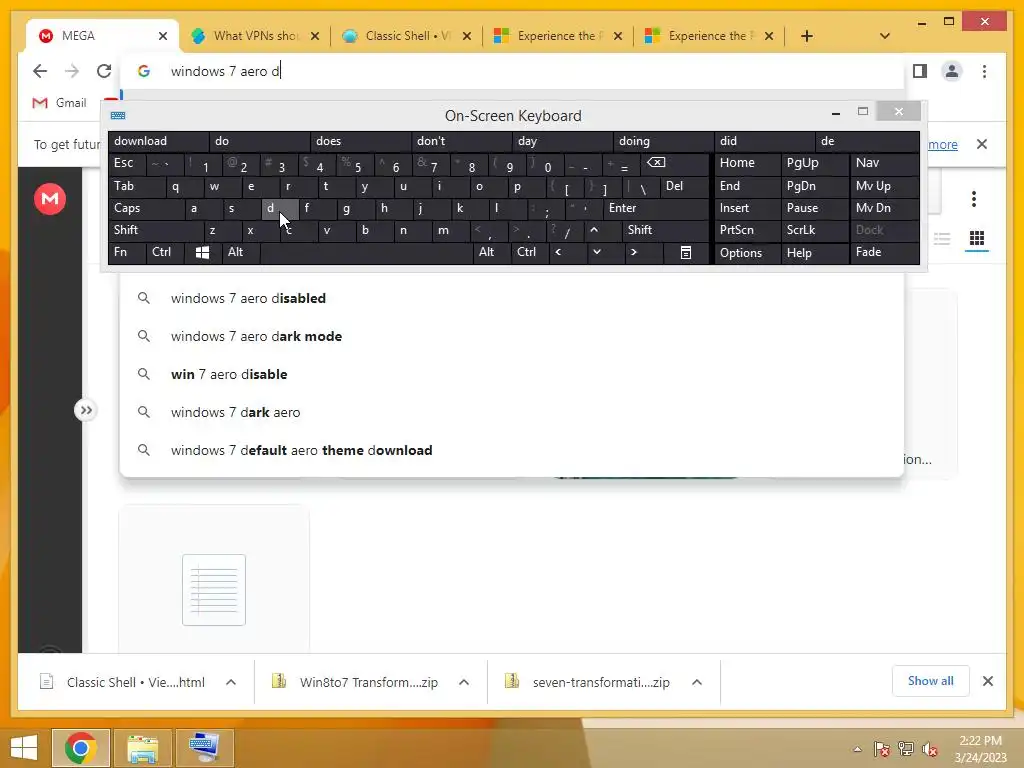Open the Gmail bookmark
Viewport: 1024px width, 768px height.
coord(59,103)
